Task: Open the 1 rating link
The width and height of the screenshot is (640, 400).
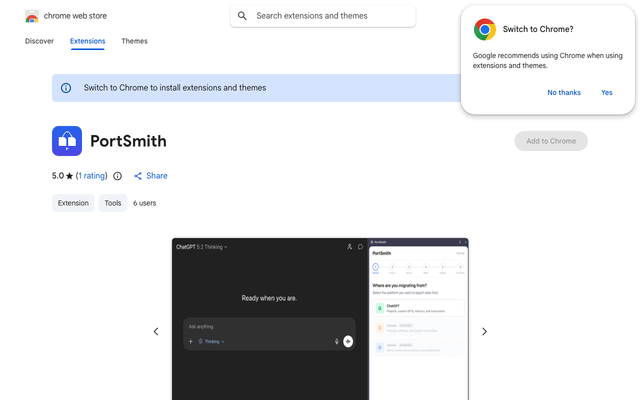Action: click(x=92, y=176)
